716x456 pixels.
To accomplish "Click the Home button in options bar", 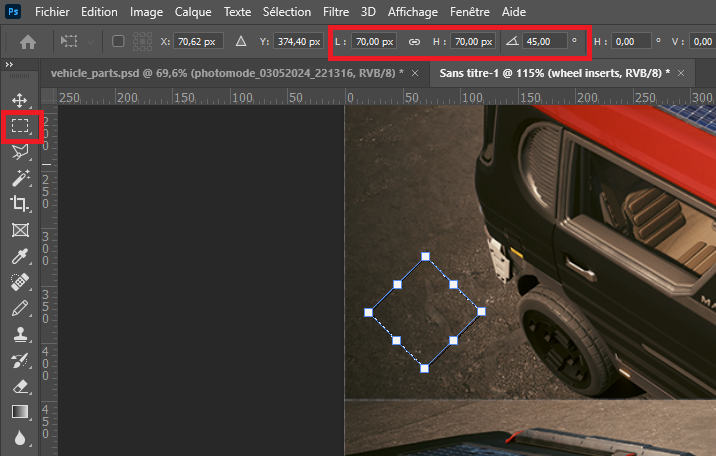I will [28, 42].
